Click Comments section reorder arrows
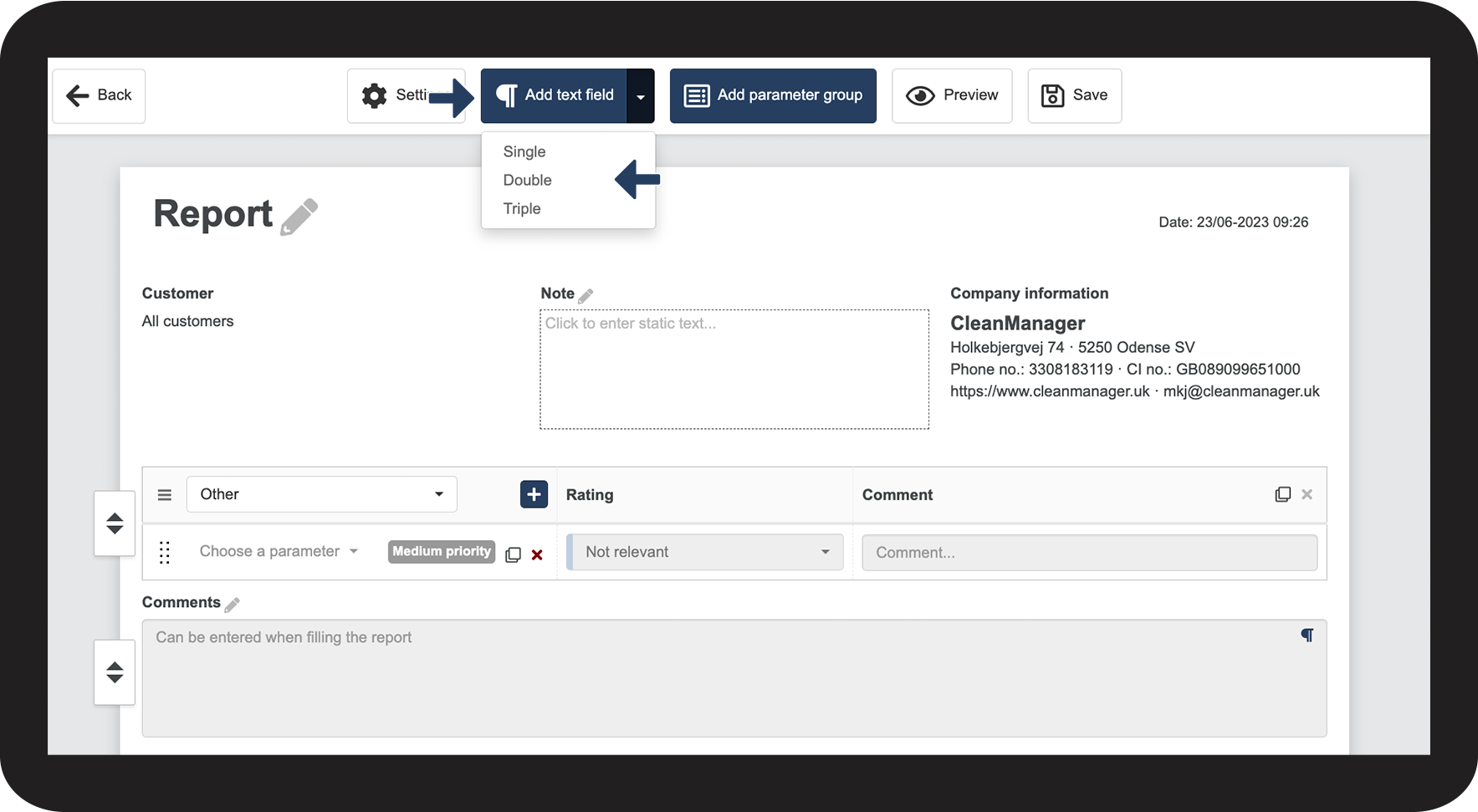The width and height of the screenshot is (1478, 812). [x=115, y=672]
